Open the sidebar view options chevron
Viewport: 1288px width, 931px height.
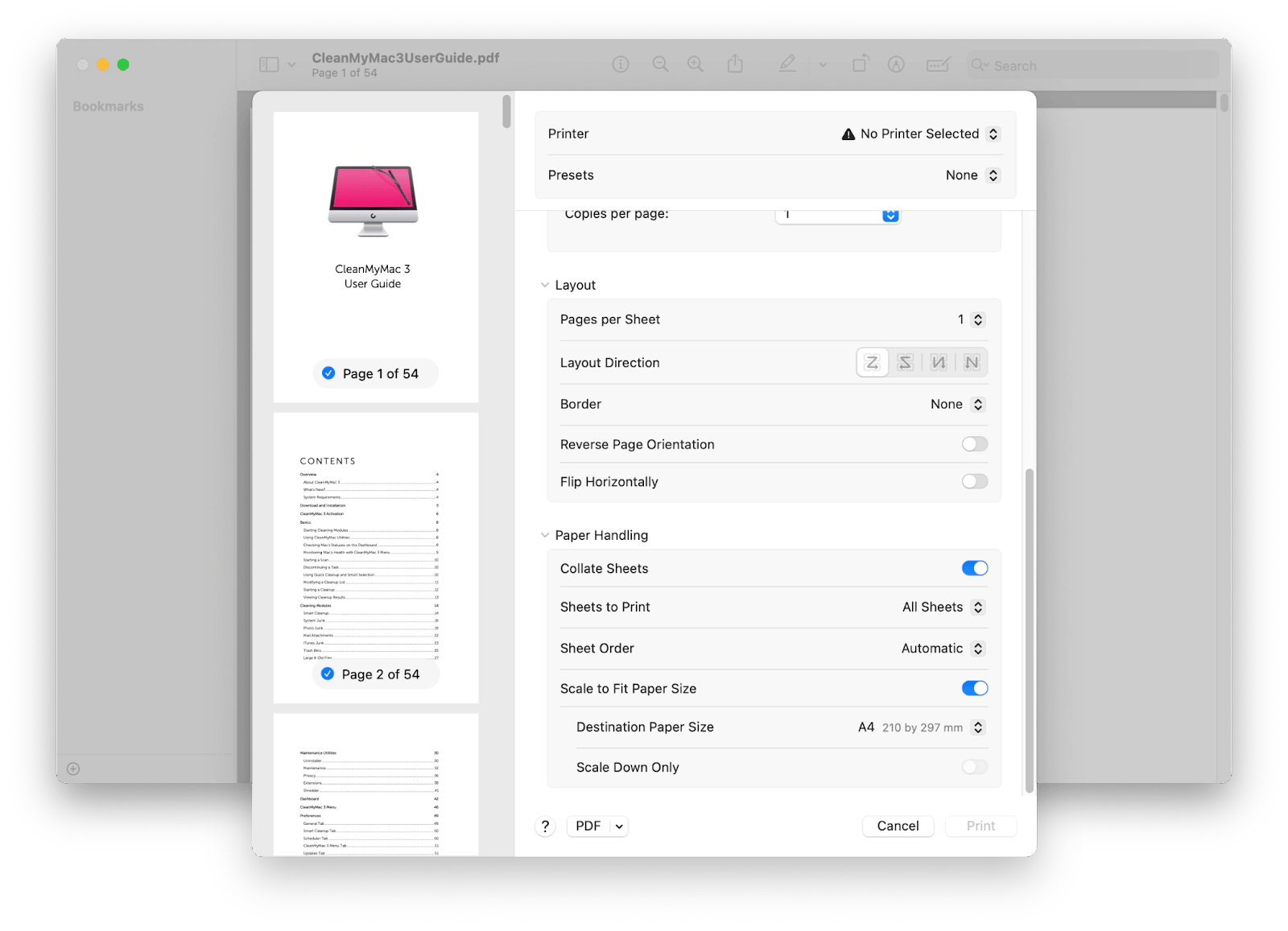[x=291, y=64]
